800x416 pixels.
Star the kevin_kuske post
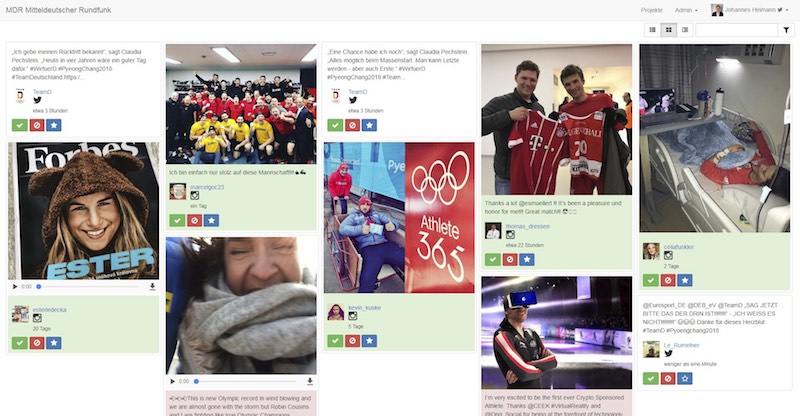point(369,341)
